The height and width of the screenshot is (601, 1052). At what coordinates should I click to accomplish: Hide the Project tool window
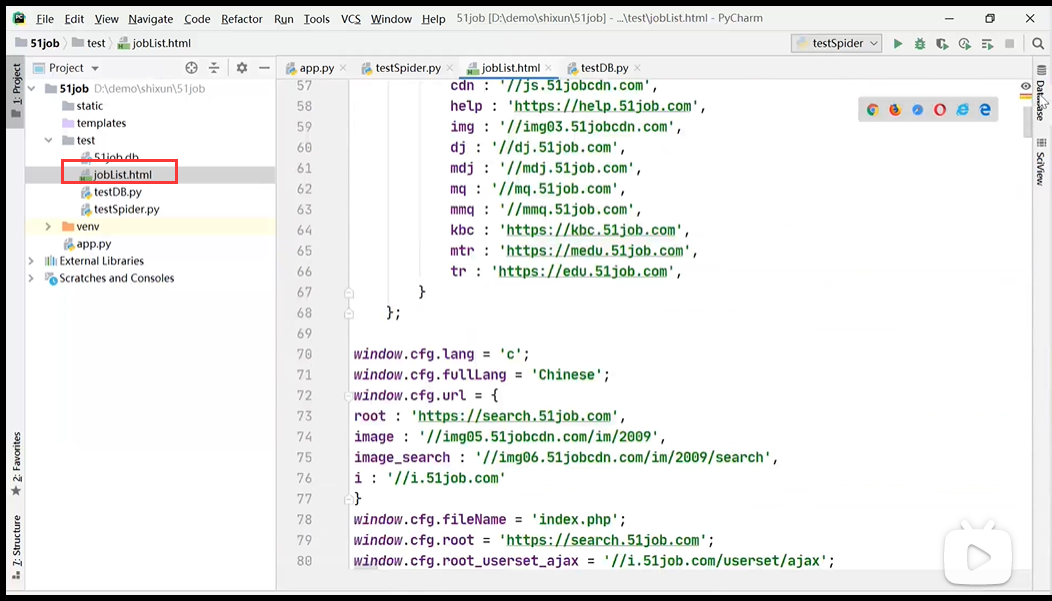click(x=264, y=68)
